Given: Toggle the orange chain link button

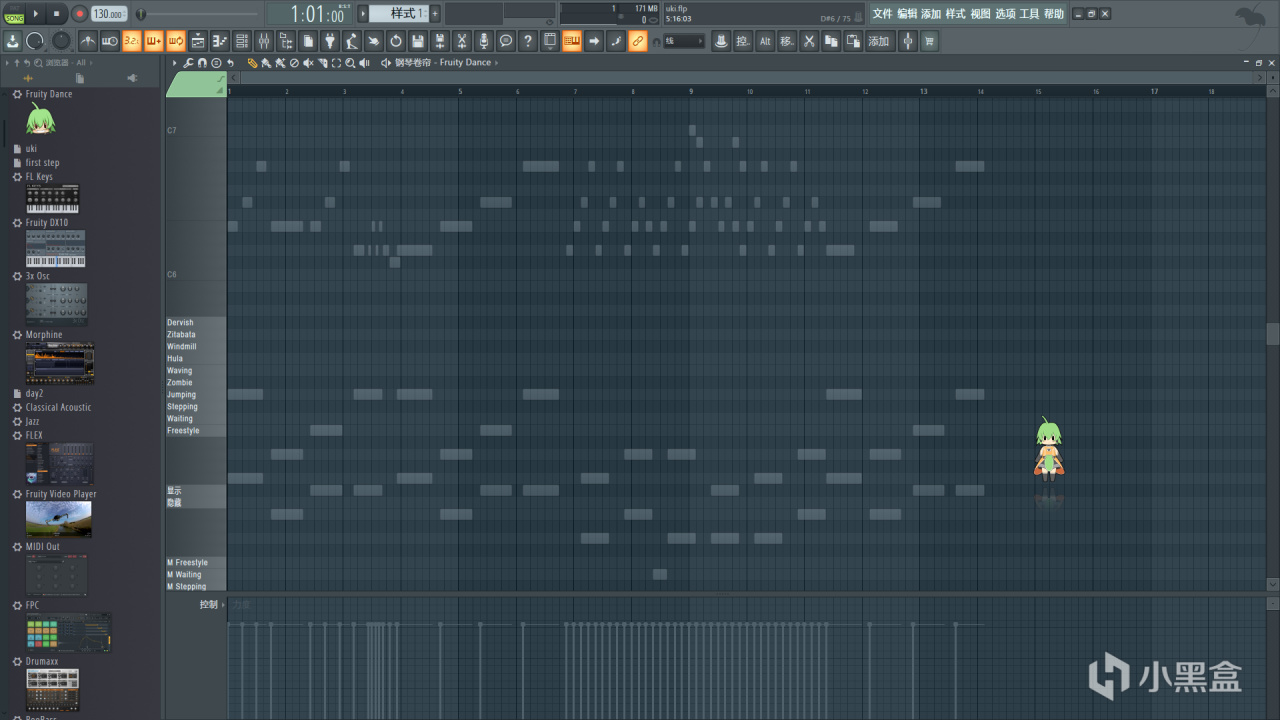Looking at the screenshot, I should pyautogui.click(x=638, y=41).
